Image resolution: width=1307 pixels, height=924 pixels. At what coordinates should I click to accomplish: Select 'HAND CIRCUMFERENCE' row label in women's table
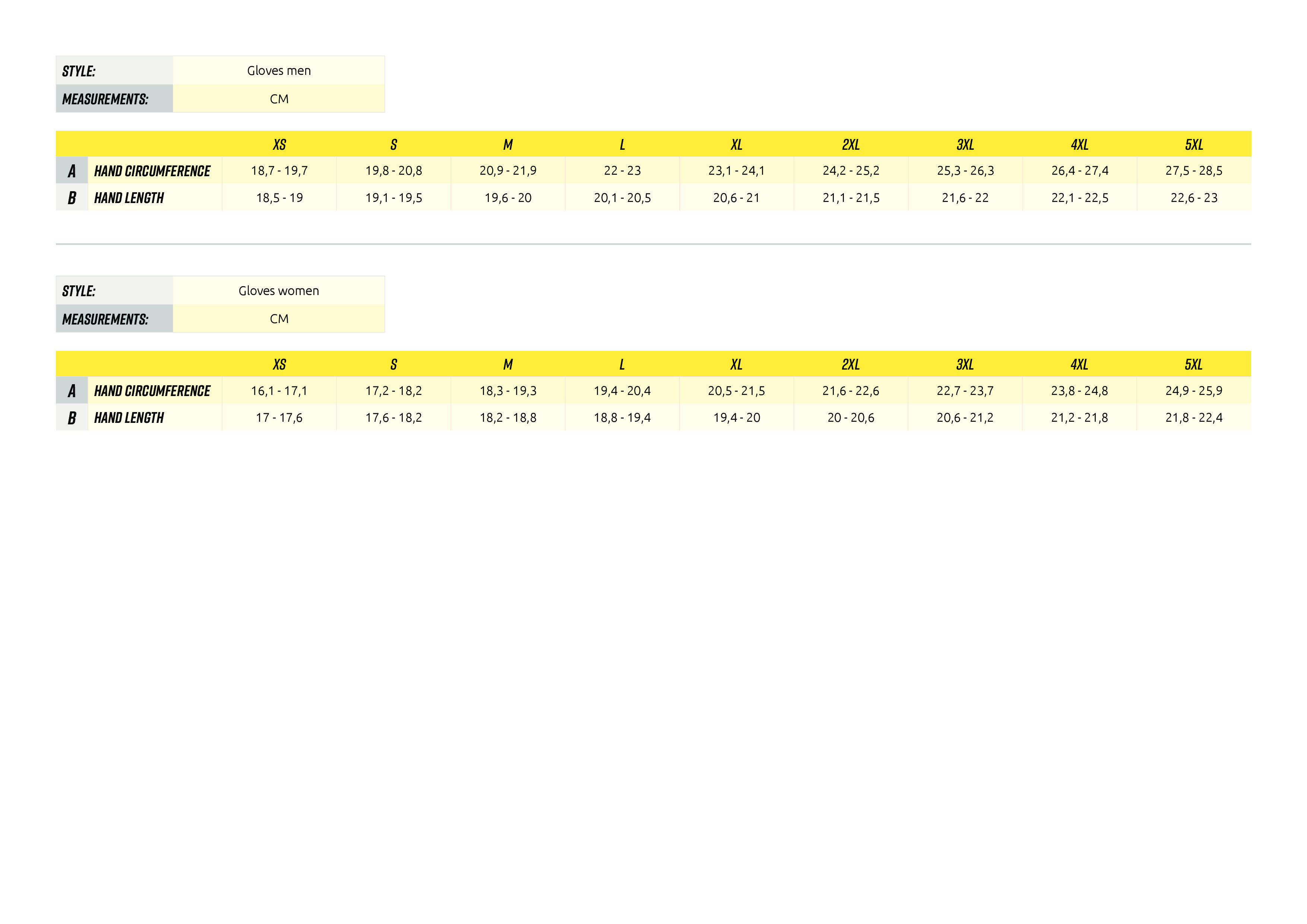152,390
